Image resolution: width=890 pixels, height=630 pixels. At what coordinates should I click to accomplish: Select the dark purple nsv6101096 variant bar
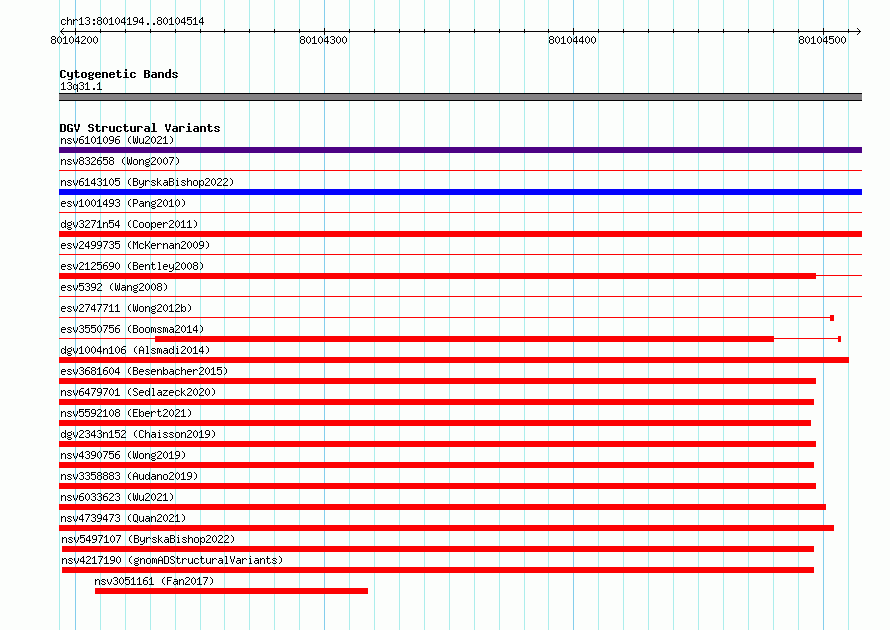(460, 150)
